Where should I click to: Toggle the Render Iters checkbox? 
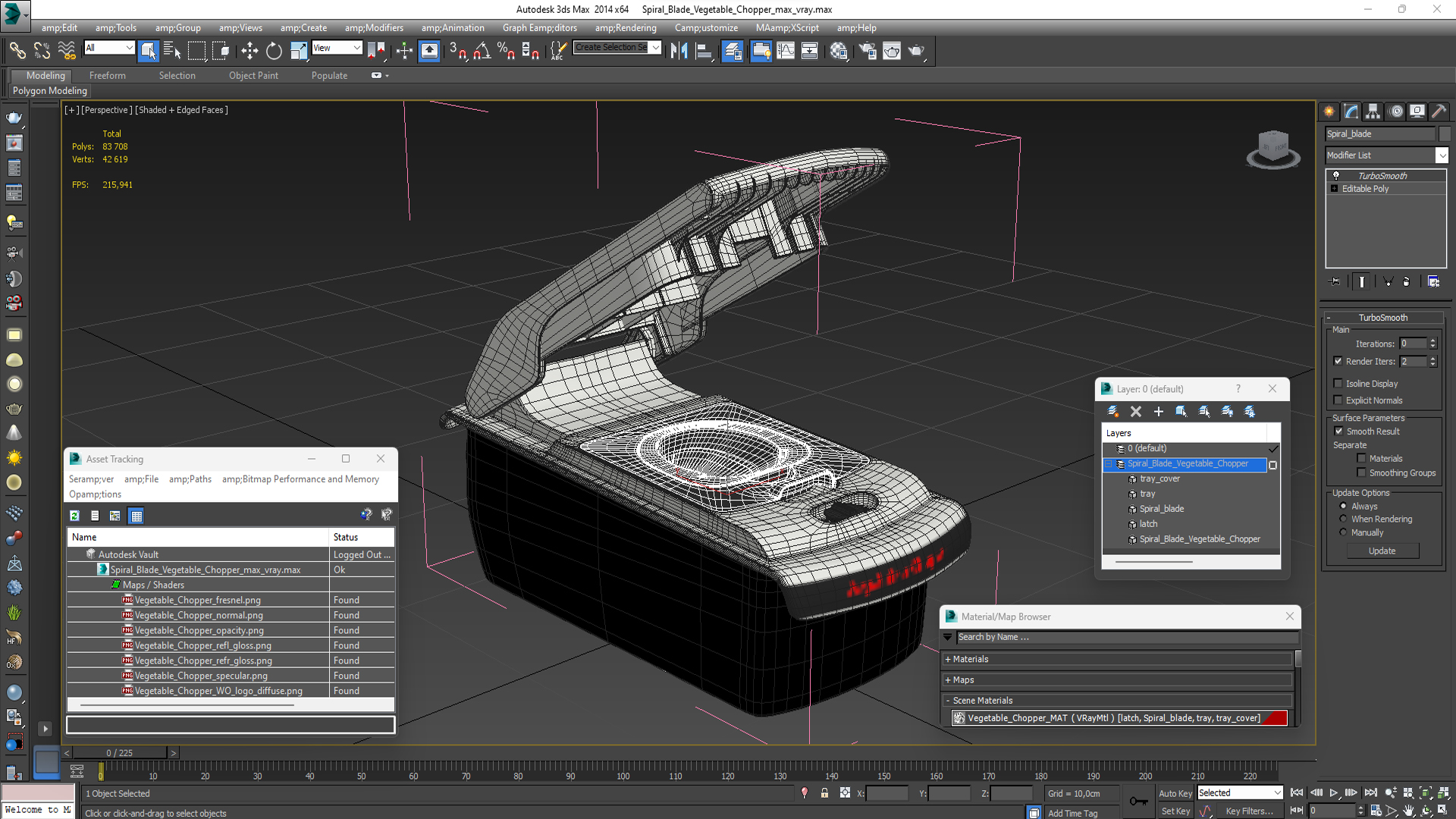(1338, 361)
